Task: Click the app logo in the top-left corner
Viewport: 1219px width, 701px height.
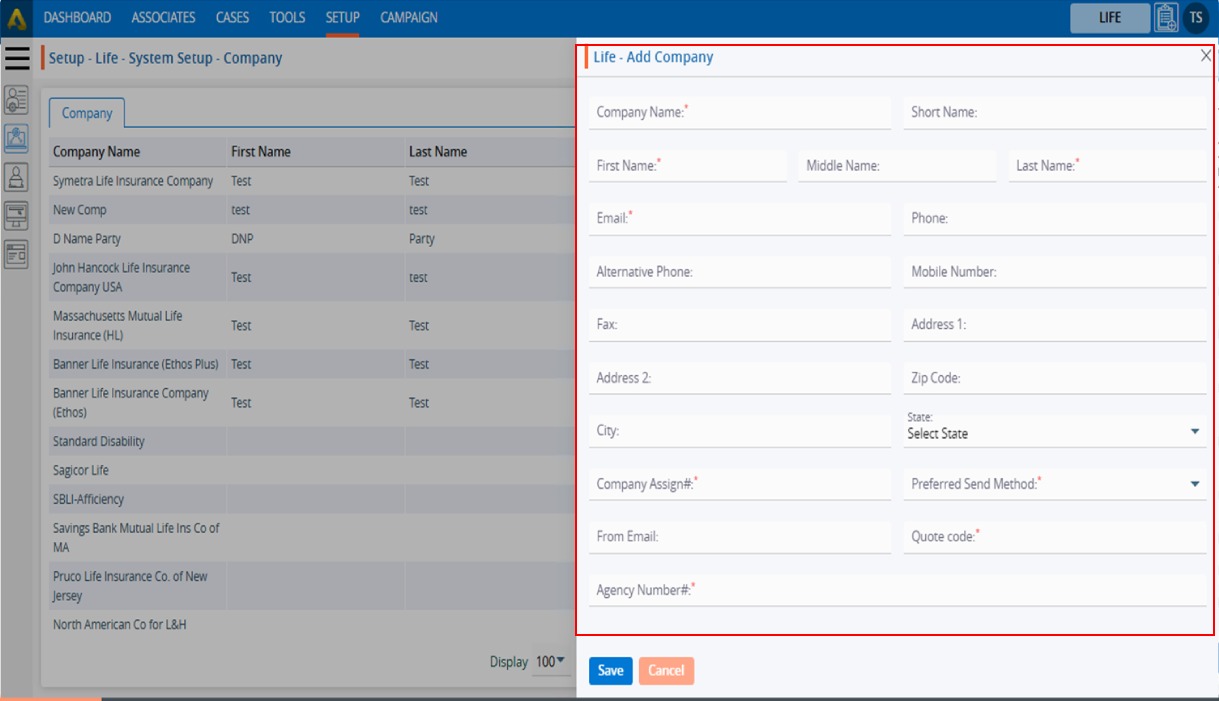Action: tap(17, 18)
